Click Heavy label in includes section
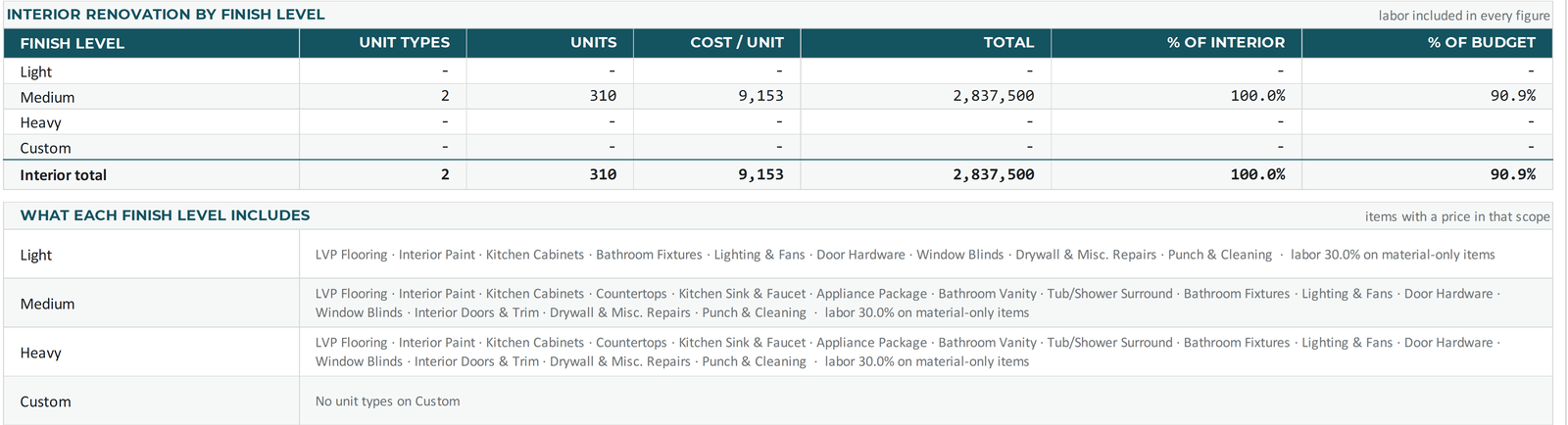The width and height of the screenshot is (1568, 425). coord(40,353)
